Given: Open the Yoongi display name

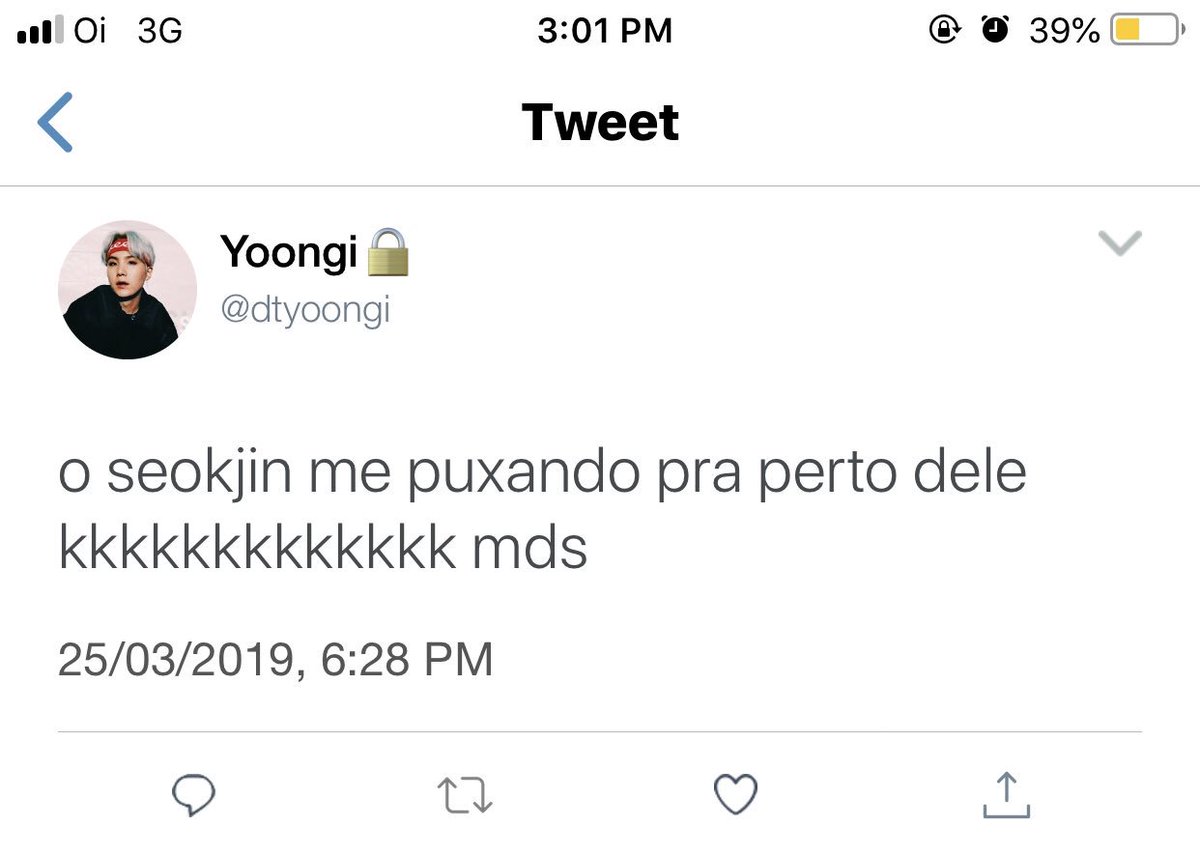Looking at the screenshot, I should tap(289, 254).
